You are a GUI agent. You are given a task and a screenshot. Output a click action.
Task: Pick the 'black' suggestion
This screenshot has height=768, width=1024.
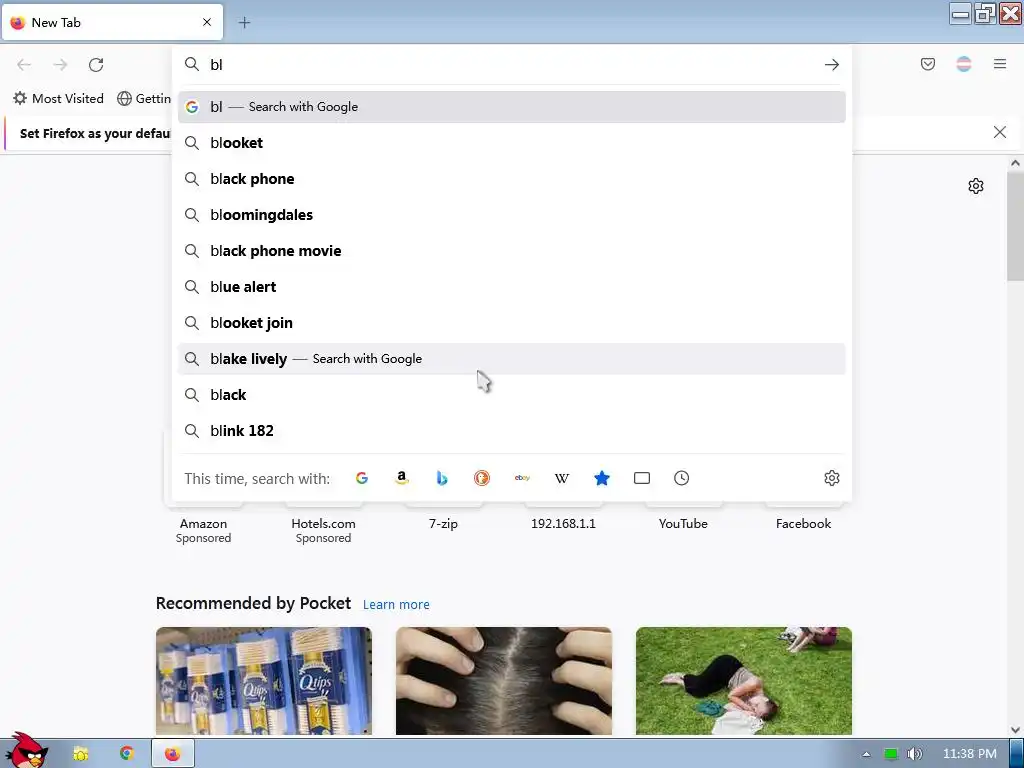511,394
